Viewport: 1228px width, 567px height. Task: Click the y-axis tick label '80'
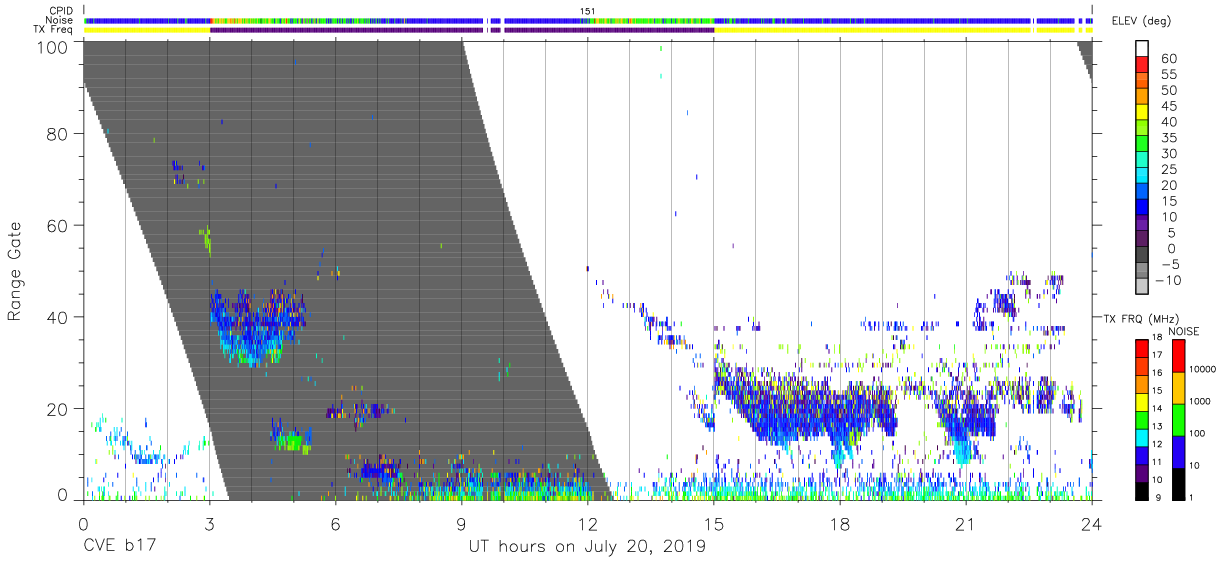click(x=58, y=133)
